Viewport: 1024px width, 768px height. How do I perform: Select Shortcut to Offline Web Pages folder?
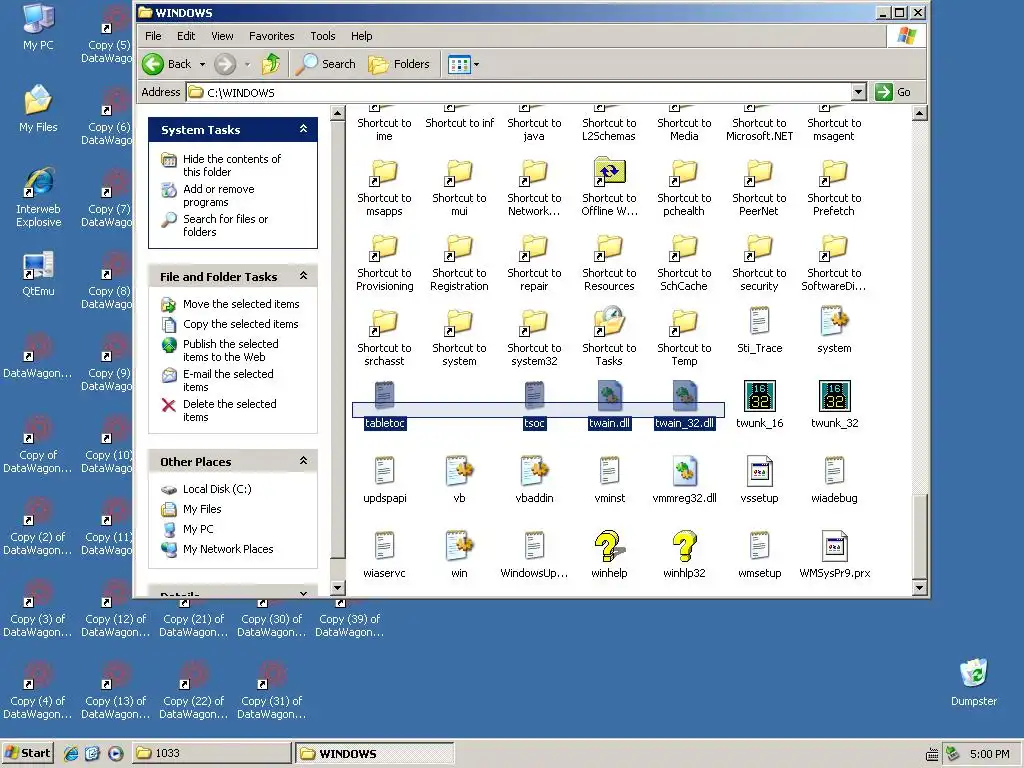(609, 171)
